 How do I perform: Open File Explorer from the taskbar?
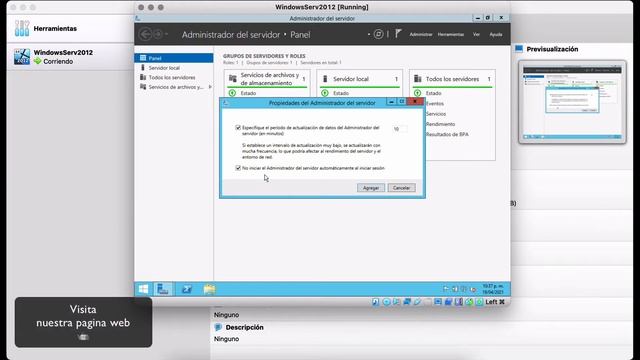click(x=209, y=289)
